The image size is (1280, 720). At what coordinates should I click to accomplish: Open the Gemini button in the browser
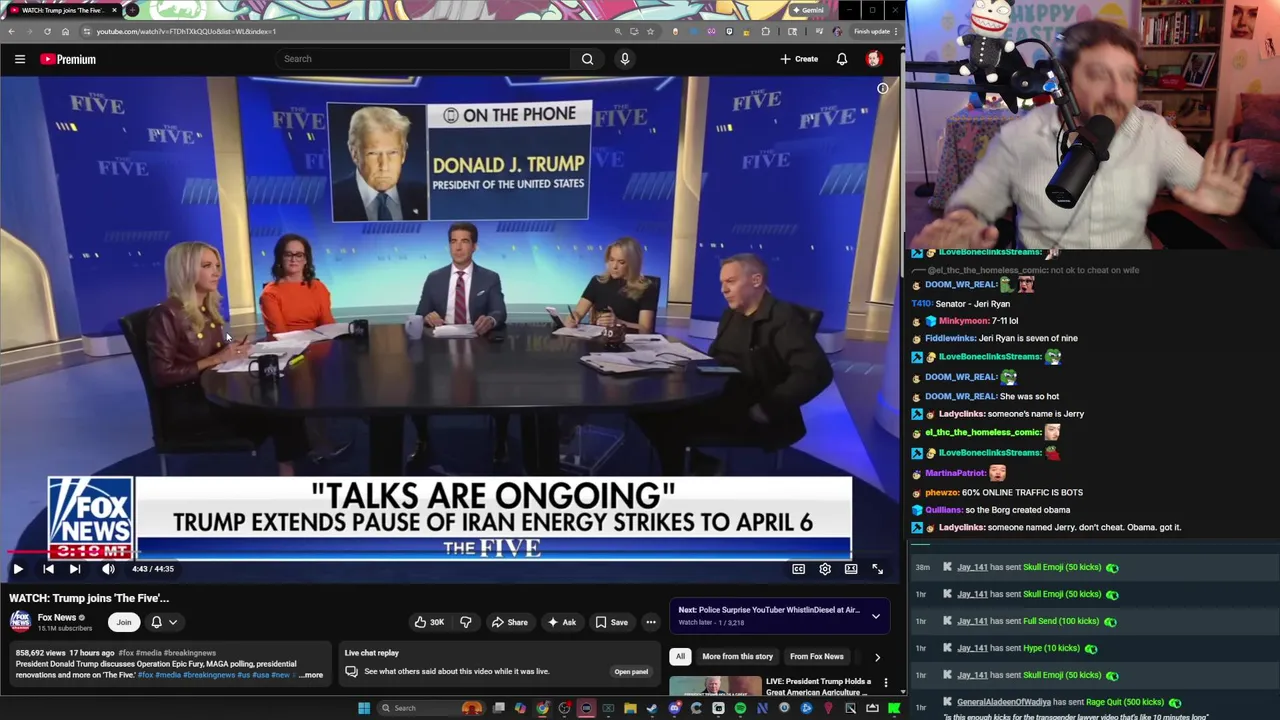[x=807, y=10]
